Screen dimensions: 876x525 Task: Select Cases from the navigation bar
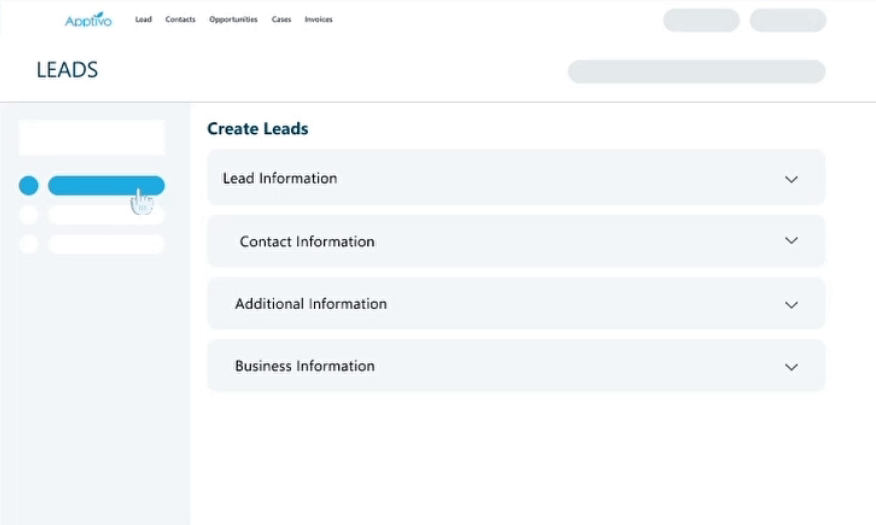point(281,20)
